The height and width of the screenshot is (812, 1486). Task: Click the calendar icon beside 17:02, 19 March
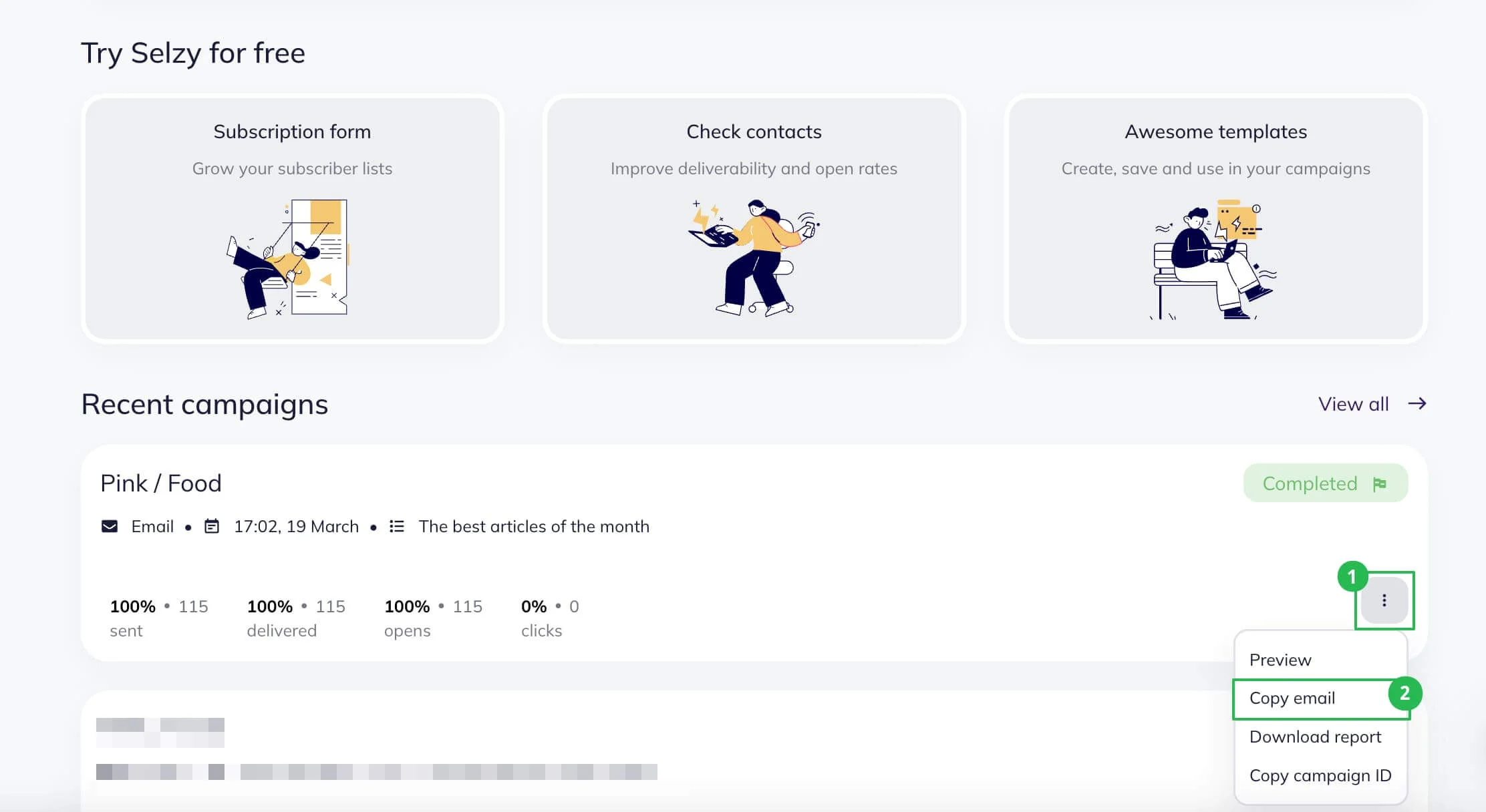[x=212, y=526]
